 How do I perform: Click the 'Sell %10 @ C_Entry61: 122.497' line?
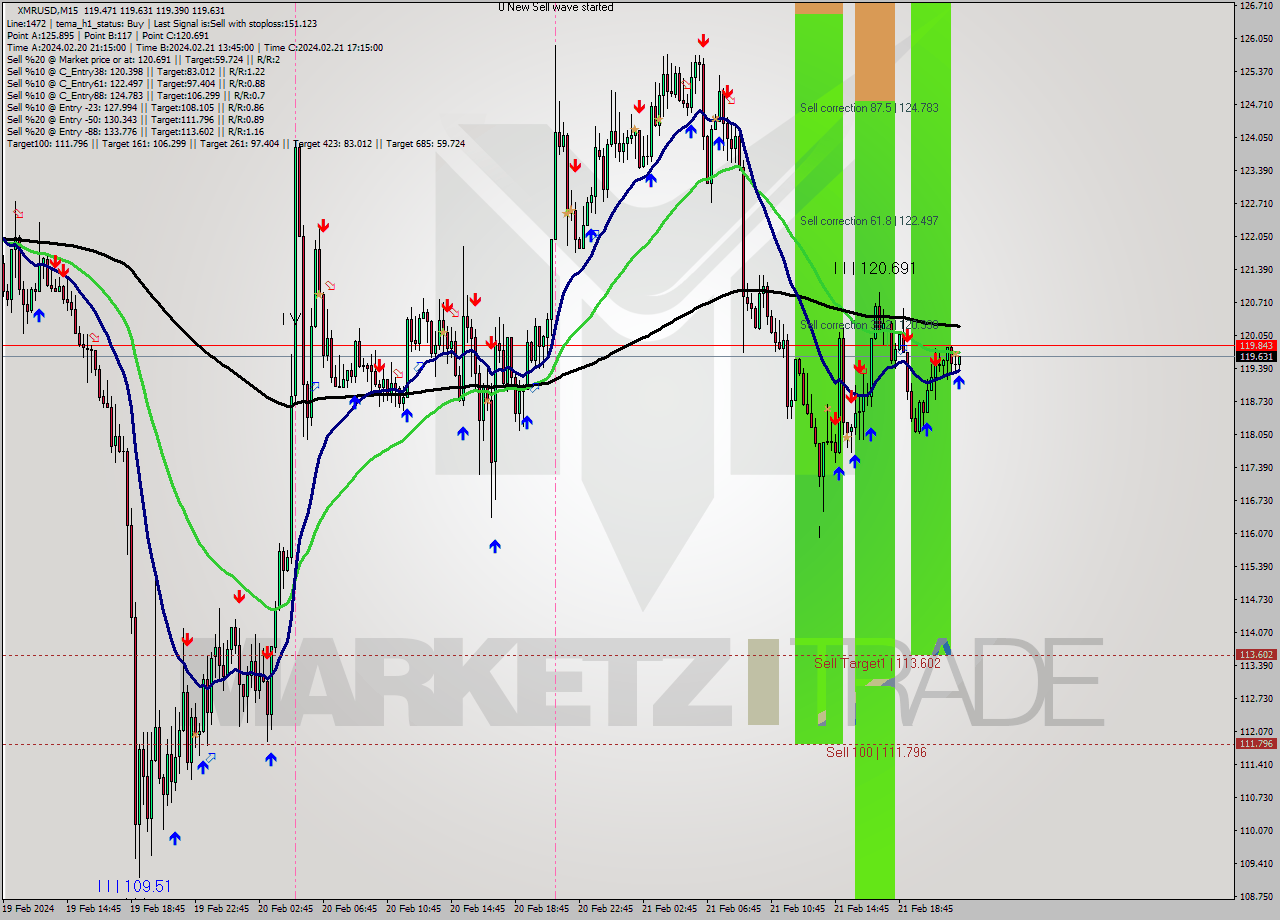tap(135, 83)
